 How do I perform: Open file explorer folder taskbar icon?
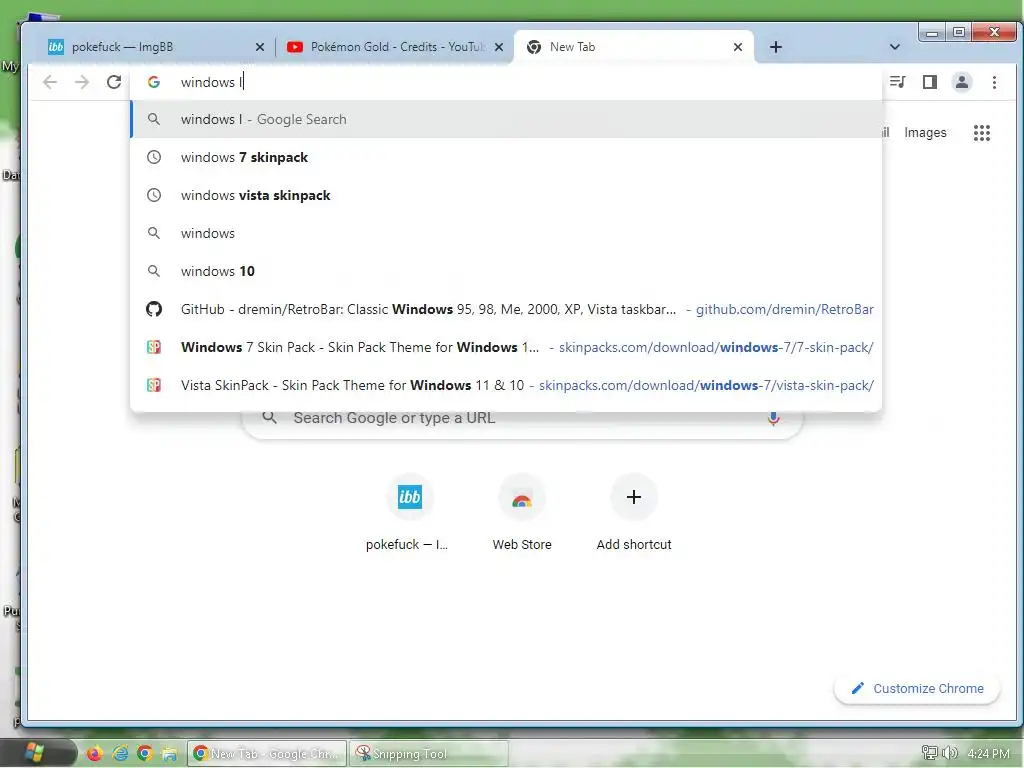(170, 754)
